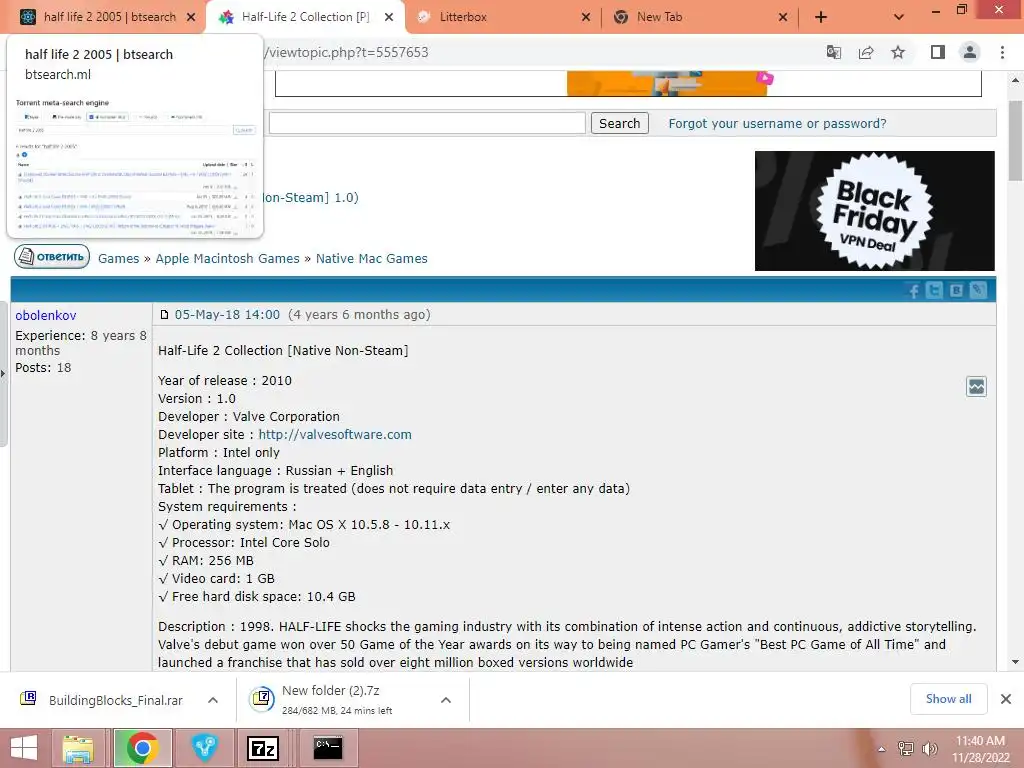
Task: Open File Explorer from the taskbar
Action: (x=78, y=748)
